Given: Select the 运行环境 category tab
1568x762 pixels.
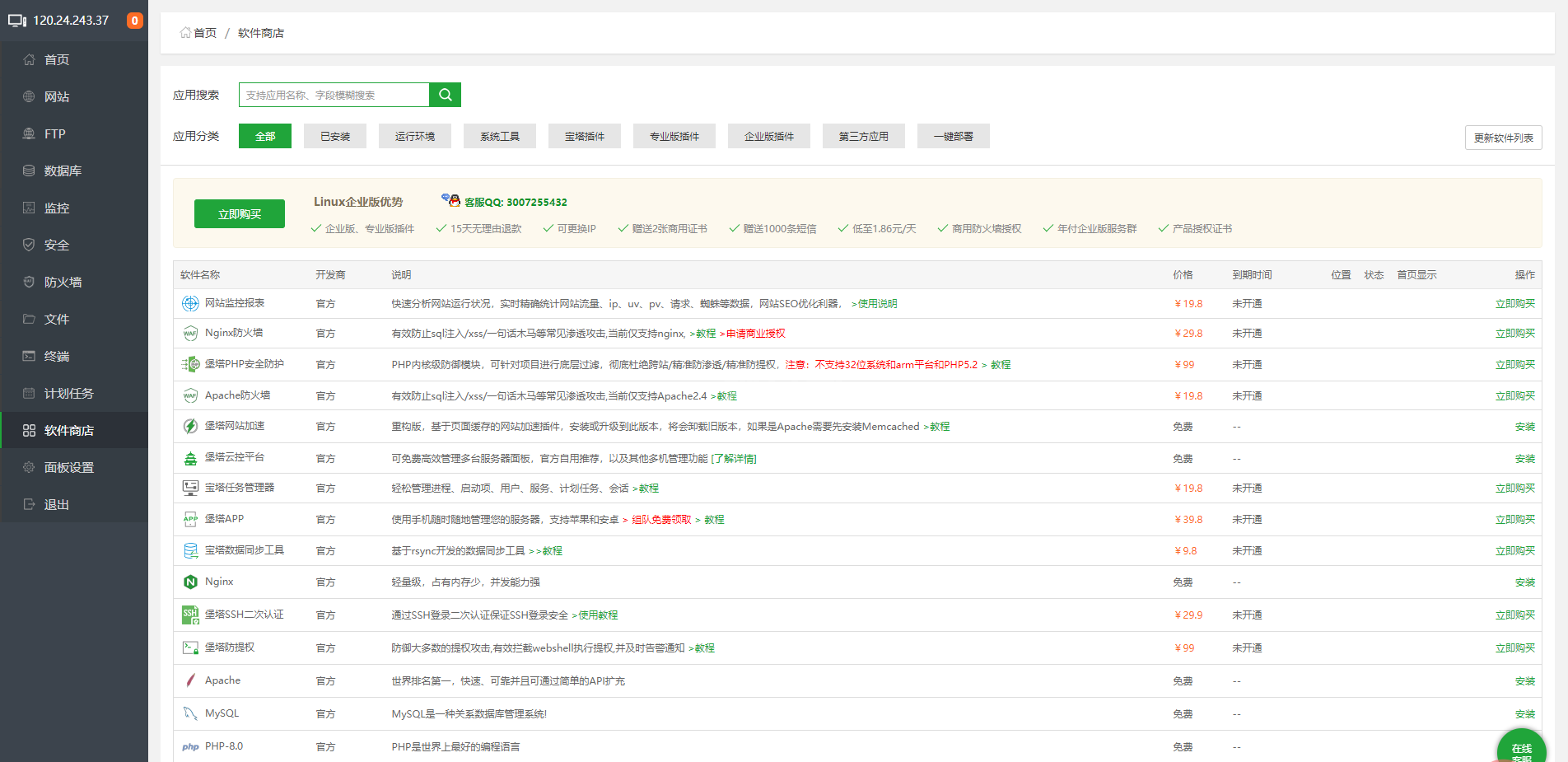Looking at the screenshot, I should (415, 136).
